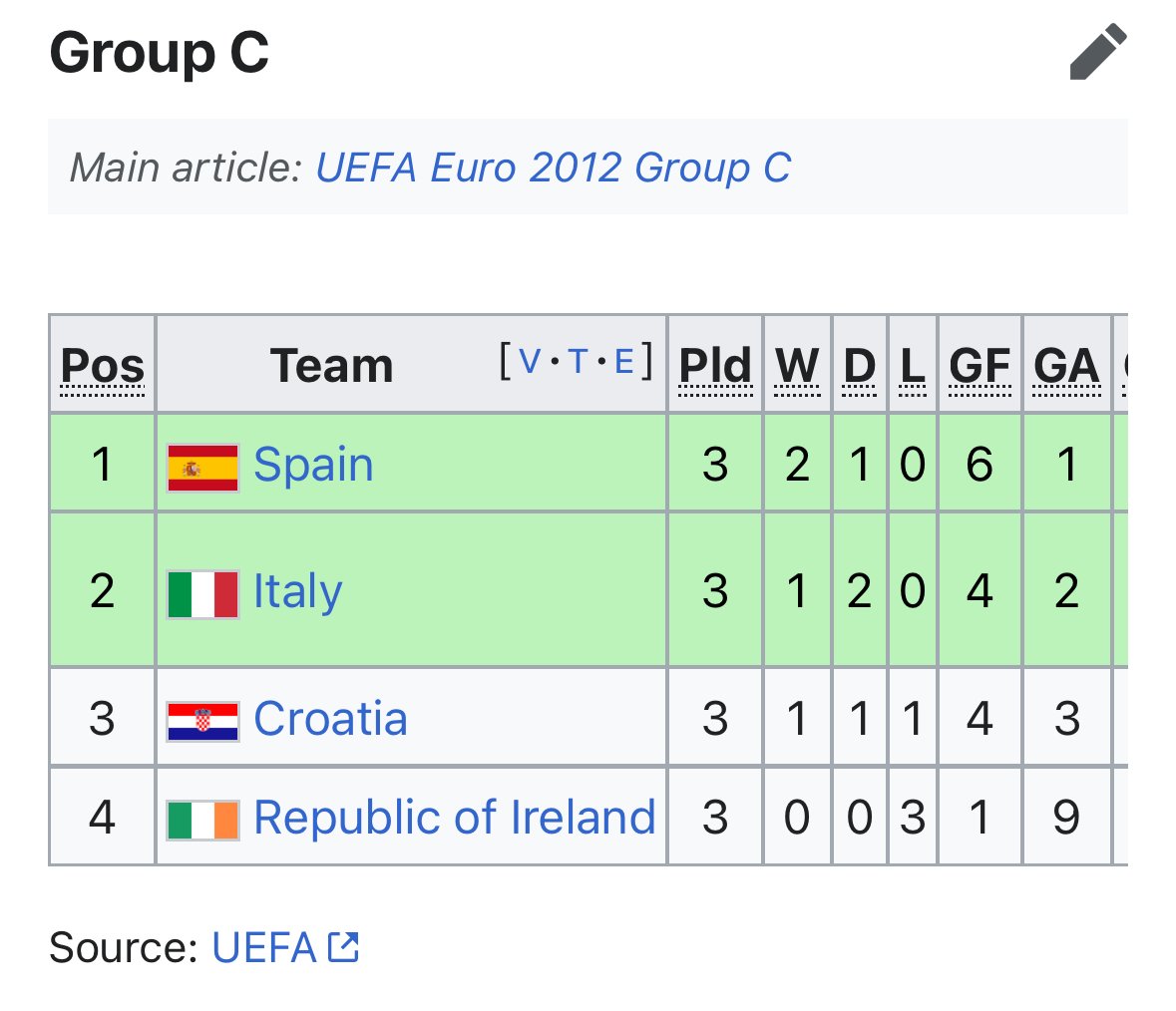Follow the UEFA source link
This screenshot has width=1176, height=1011.
[x=264, y=947]
